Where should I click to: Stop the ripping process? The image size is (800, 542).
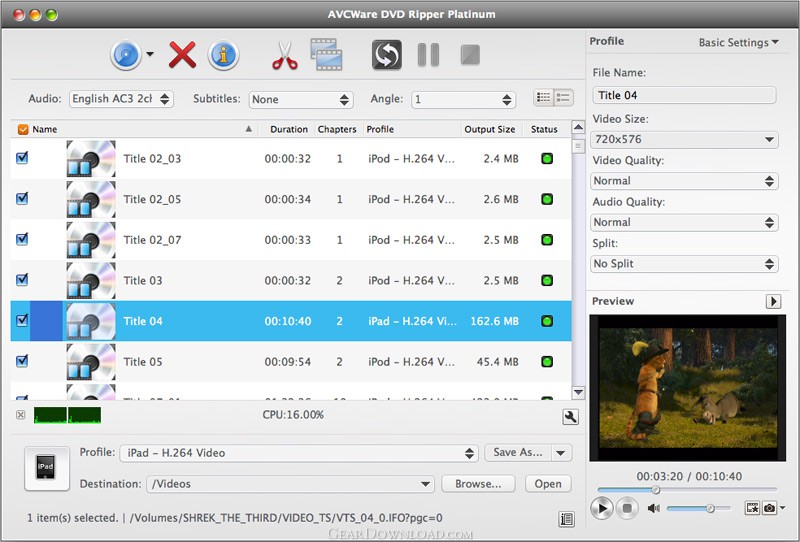click(x=470, y=55)
